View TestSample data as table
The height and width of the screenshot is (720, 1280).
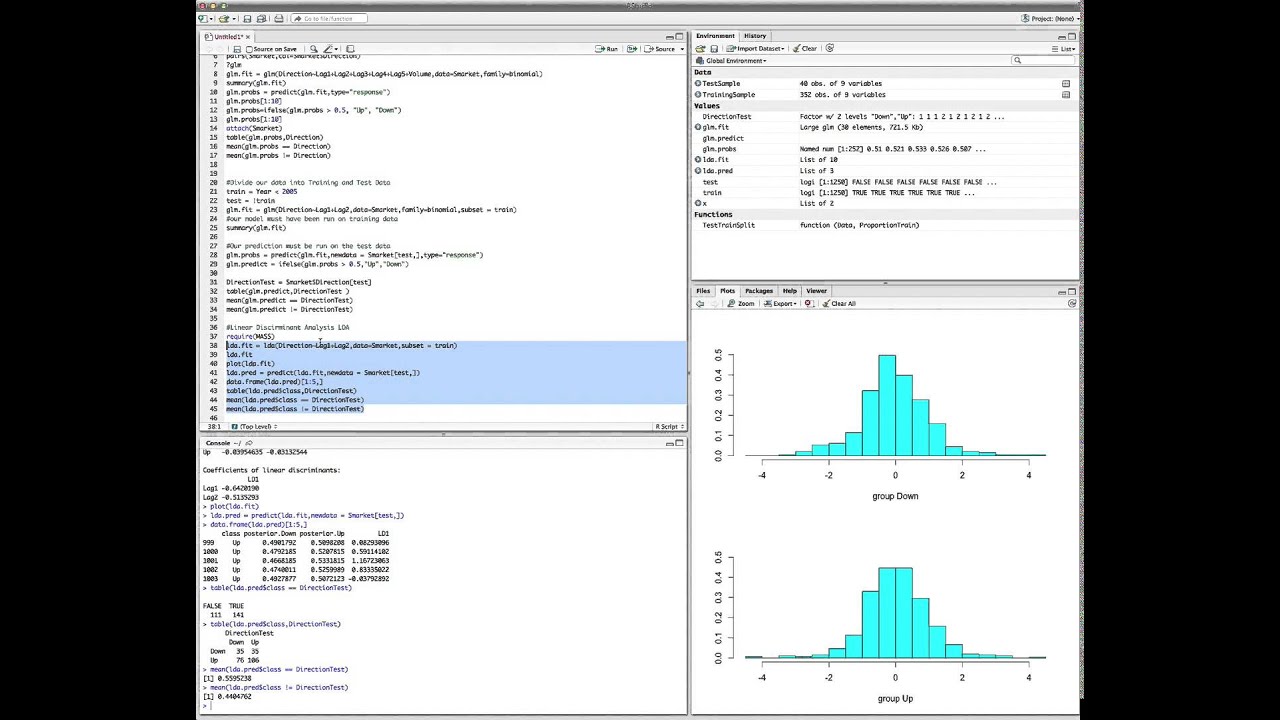point(1066,84)
